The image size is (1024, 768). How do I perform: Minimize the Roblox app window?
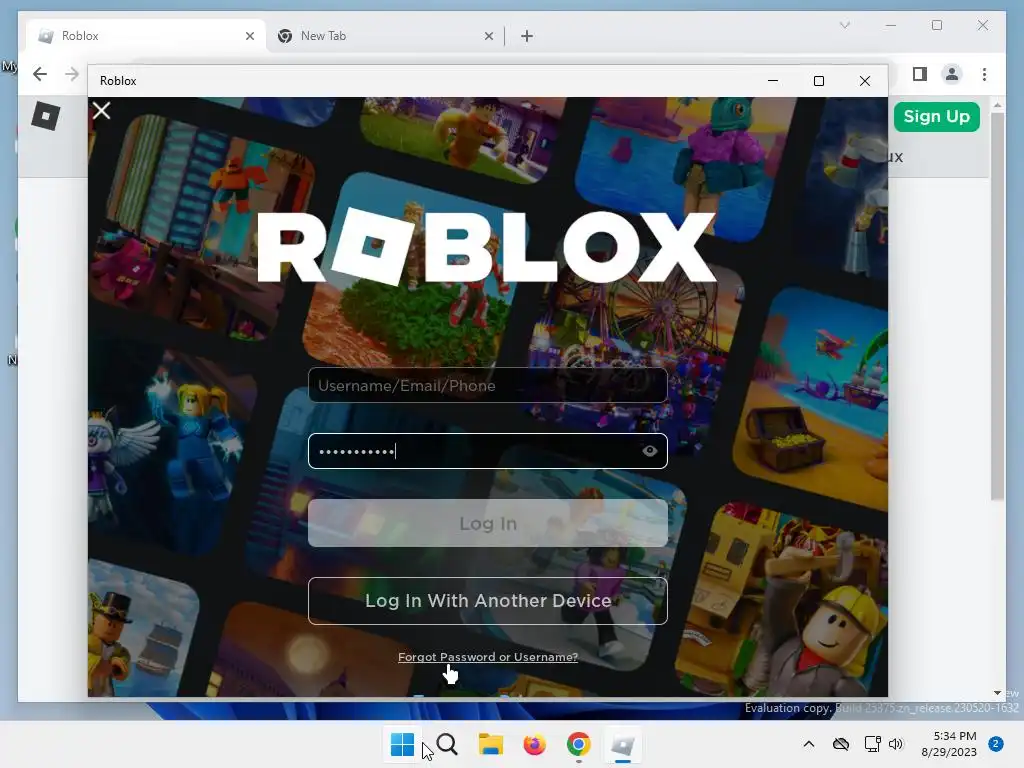773,80
